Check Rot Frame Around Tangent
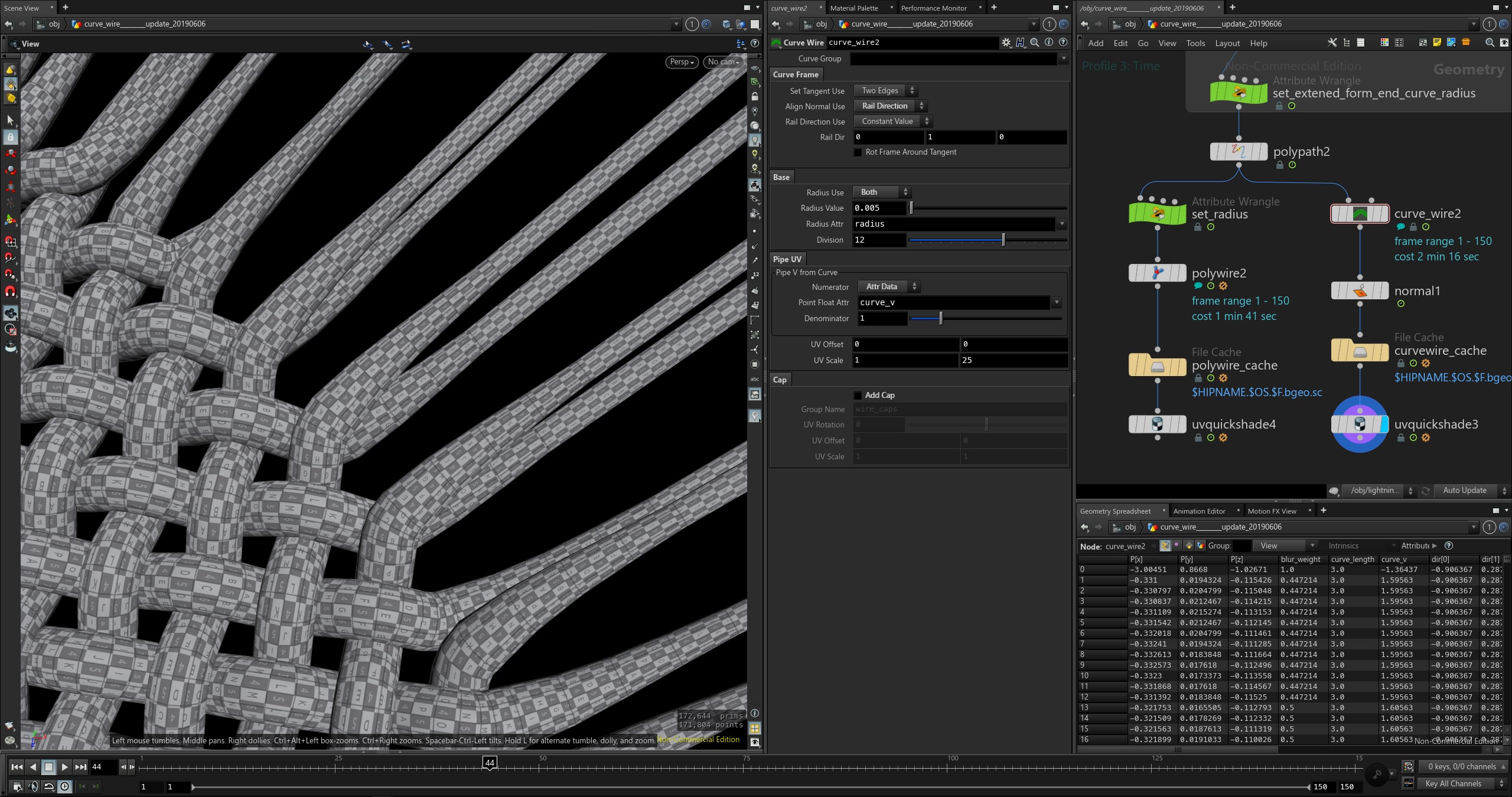Screen dimensions: 1512x797 click(x=858, y=152)
